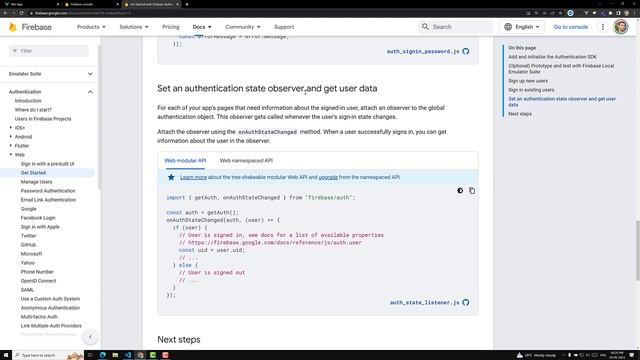Jump to Sign in existing users section

[x=531, y=90]
